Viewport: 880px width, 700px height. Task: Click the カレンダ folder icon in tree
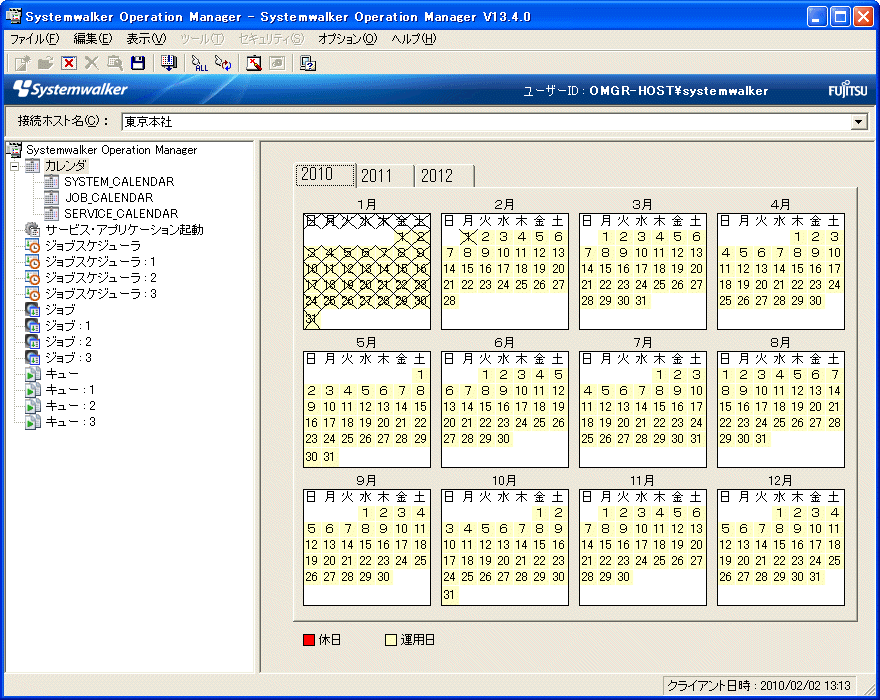[33, 166]
